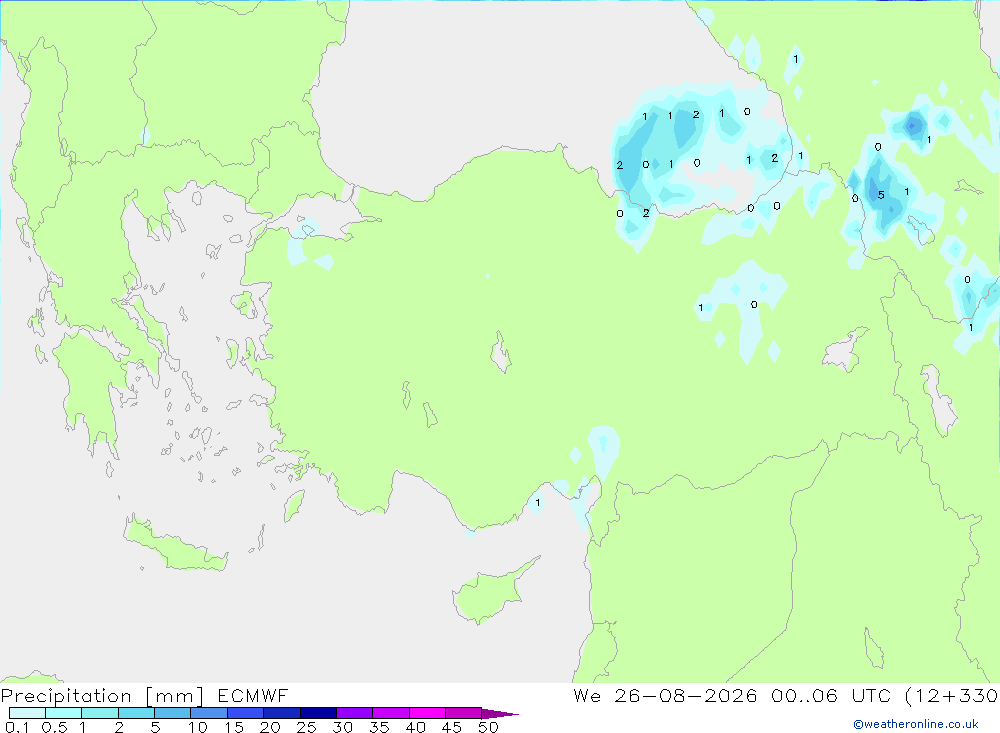This screenshot has height=733, width=1000.
Task: Click the 0.1–0.5 mm legend color swatch
Action: tap(27, 713)
